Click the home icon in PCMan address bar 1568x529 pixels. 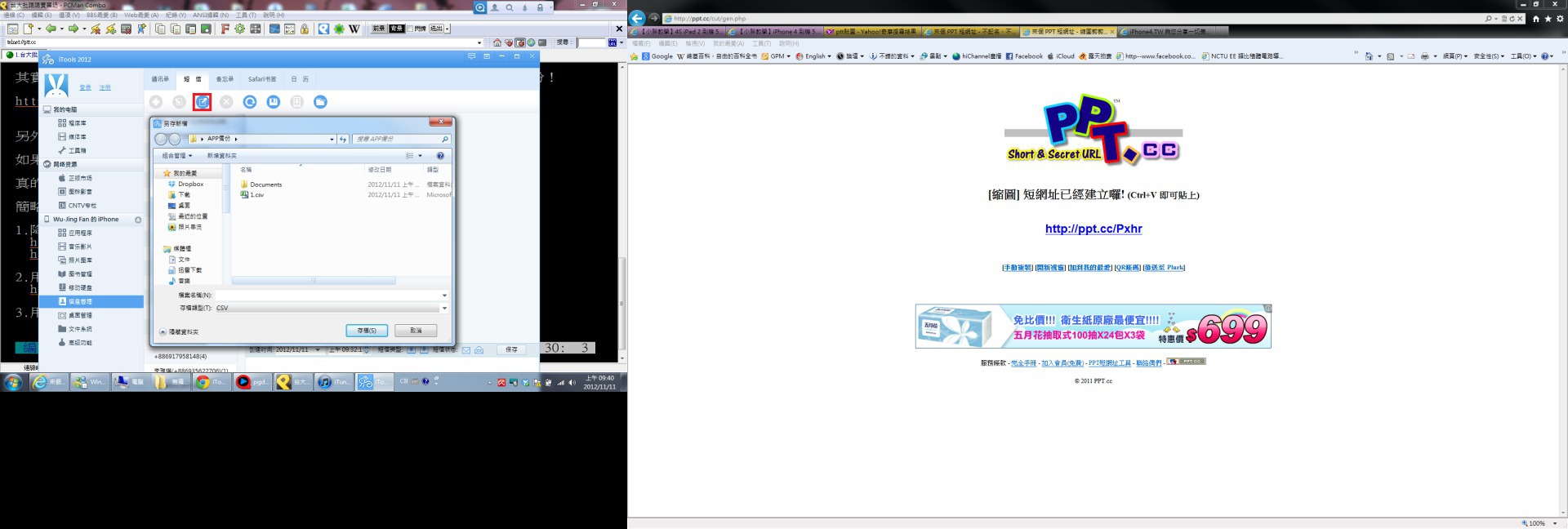(497, 42)
